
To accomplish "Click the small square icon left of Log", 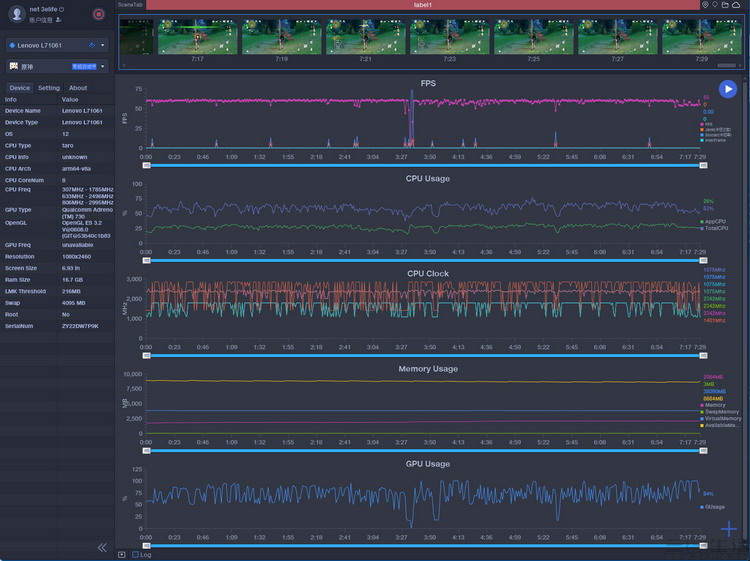I will click(121, 555).
